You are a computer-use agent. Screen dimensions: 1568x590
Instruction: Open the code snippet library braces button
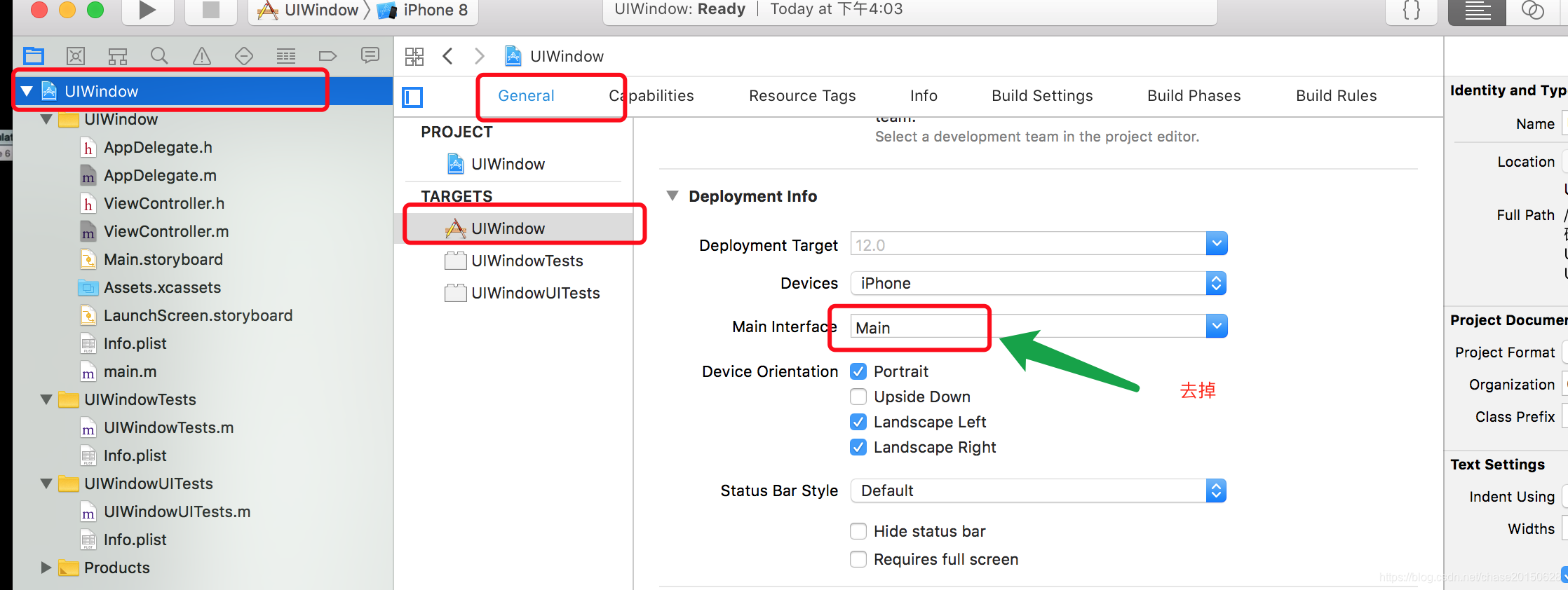point(1412,11)
